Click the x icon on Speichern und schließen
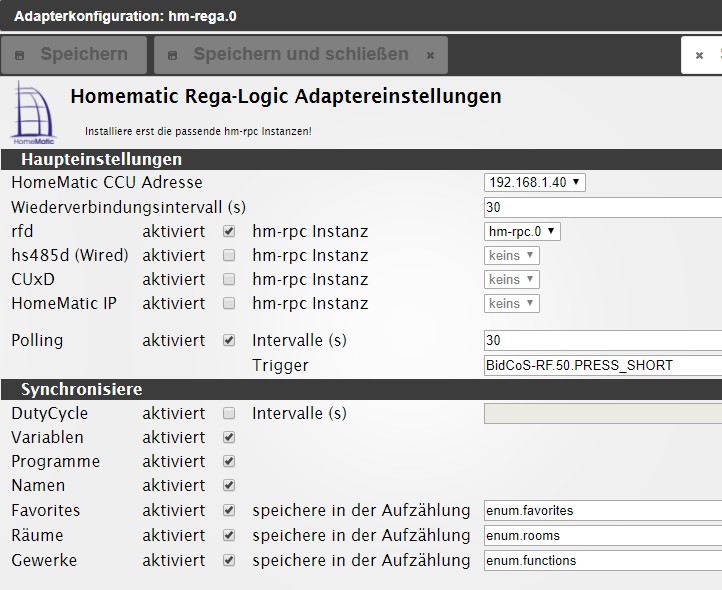Image resolution: width=722 pixels, height=590 pixels. pos(431,56)
